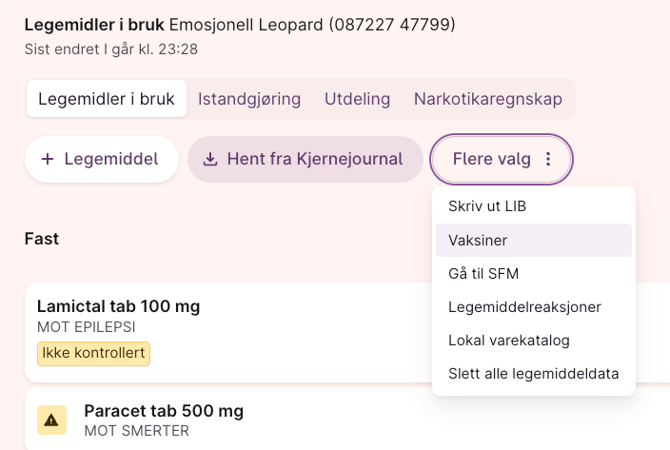Choose Slett alle legemiddeldata option

coord(533,374)
